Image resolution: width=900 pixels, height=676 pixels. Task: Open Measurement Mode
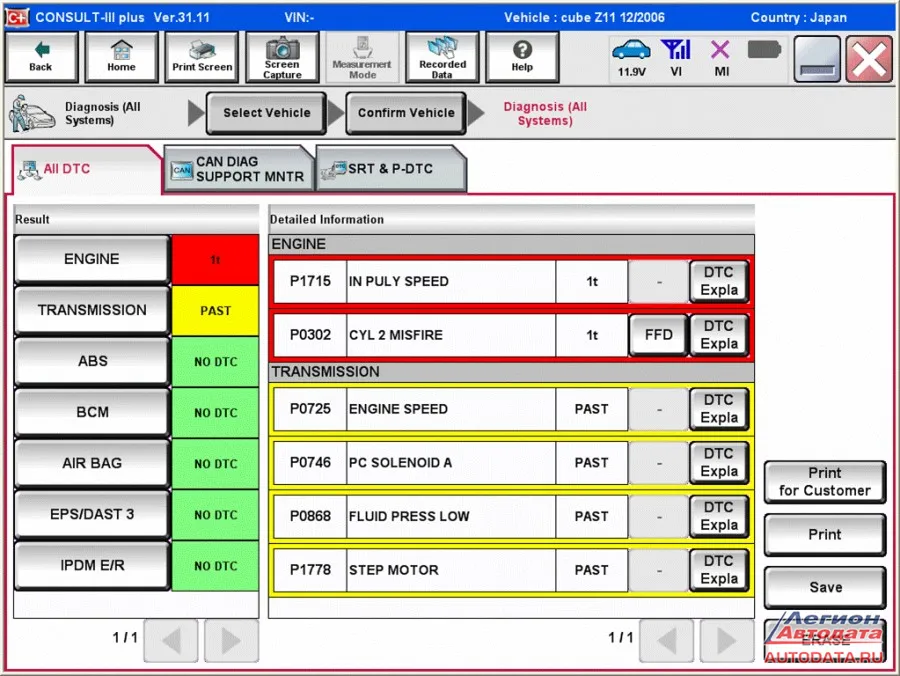click(x=362, y=57)
